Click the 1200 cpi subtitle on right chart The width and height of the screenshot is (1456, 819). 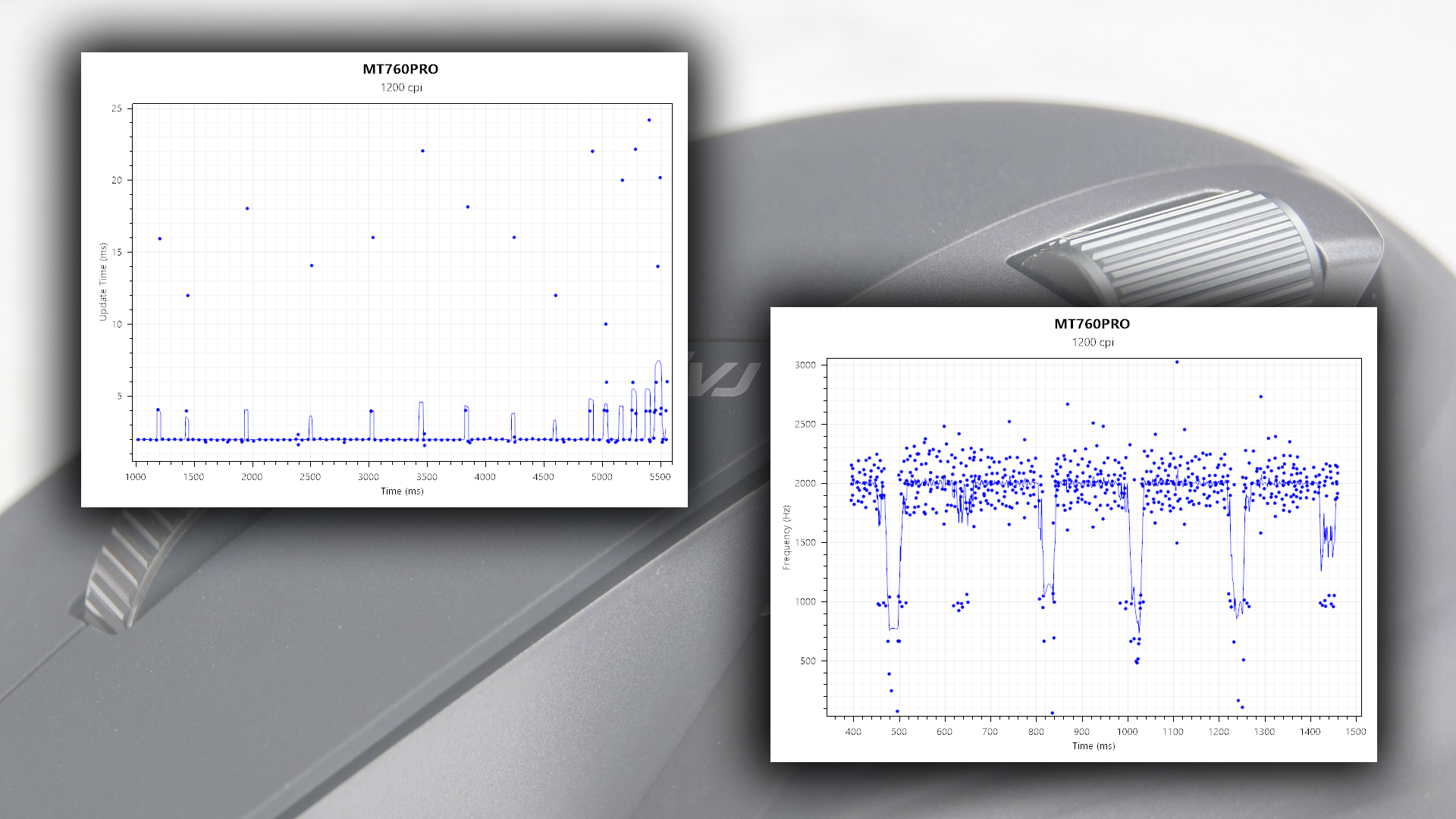click(x=1092, y=342)
